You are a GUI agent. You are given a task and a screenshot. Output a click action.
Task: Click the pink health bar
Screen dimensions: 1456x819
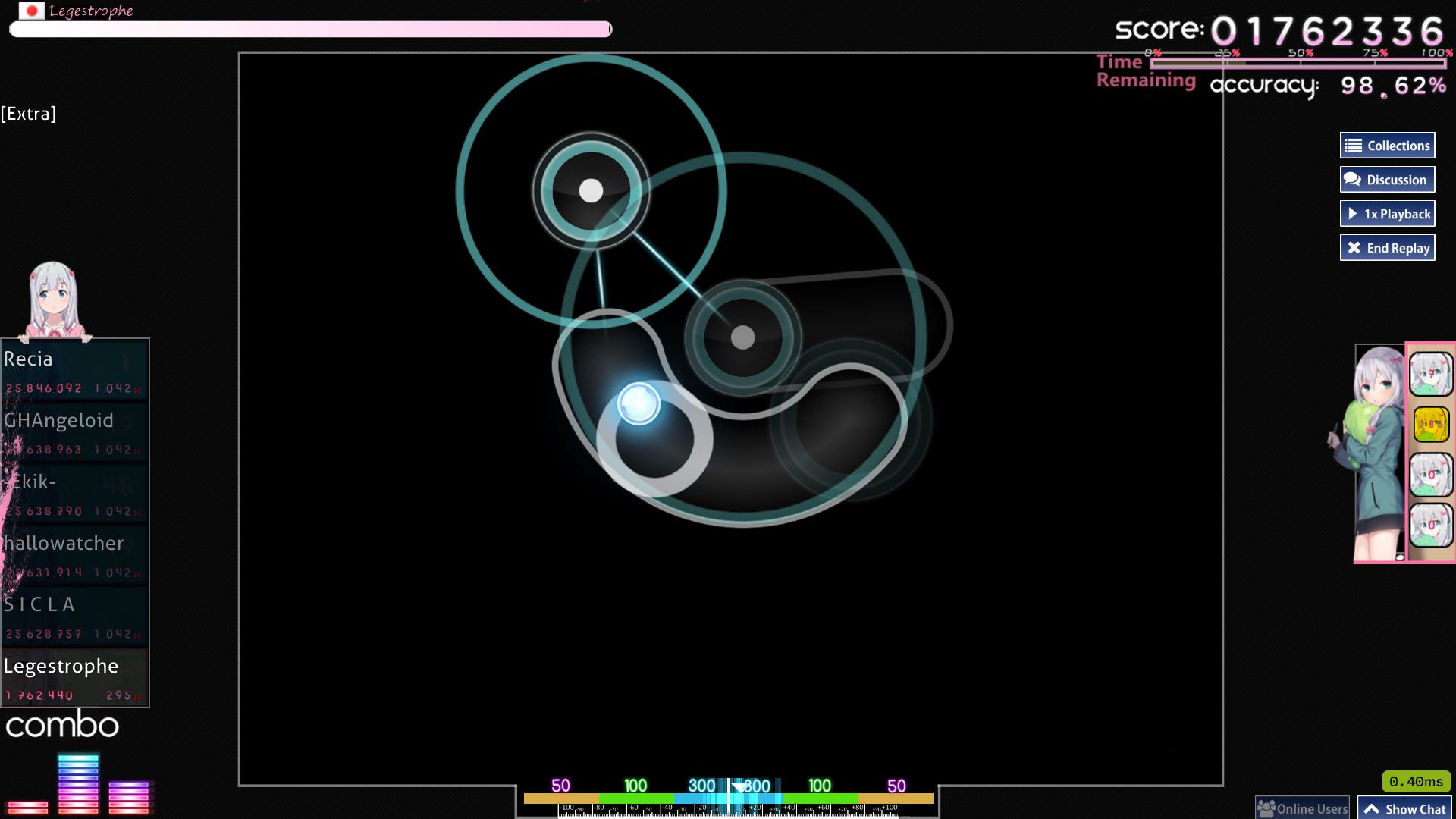(309, 30)
